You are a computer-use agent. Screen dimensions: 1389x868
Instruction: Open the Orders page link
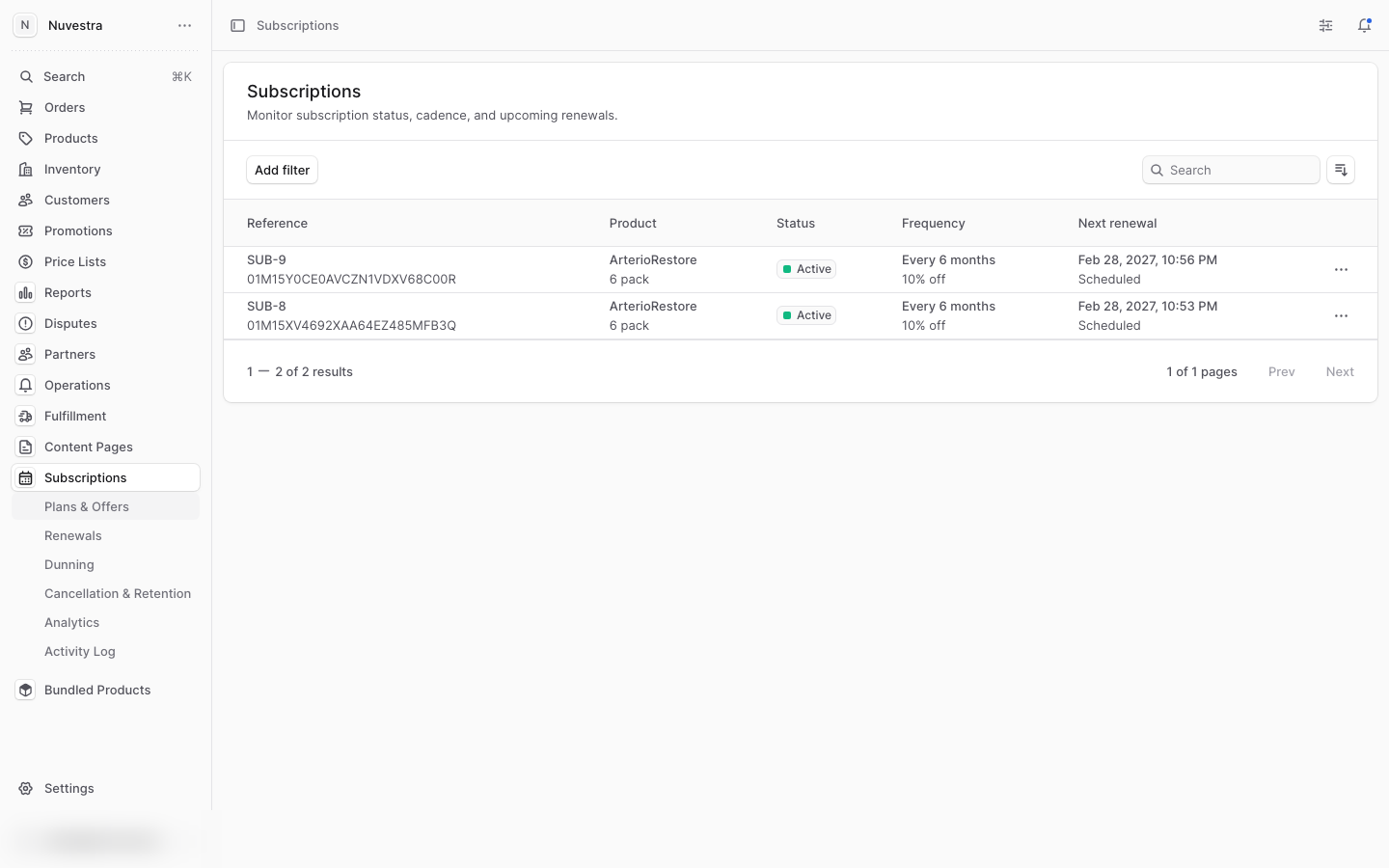pos(105,107)
